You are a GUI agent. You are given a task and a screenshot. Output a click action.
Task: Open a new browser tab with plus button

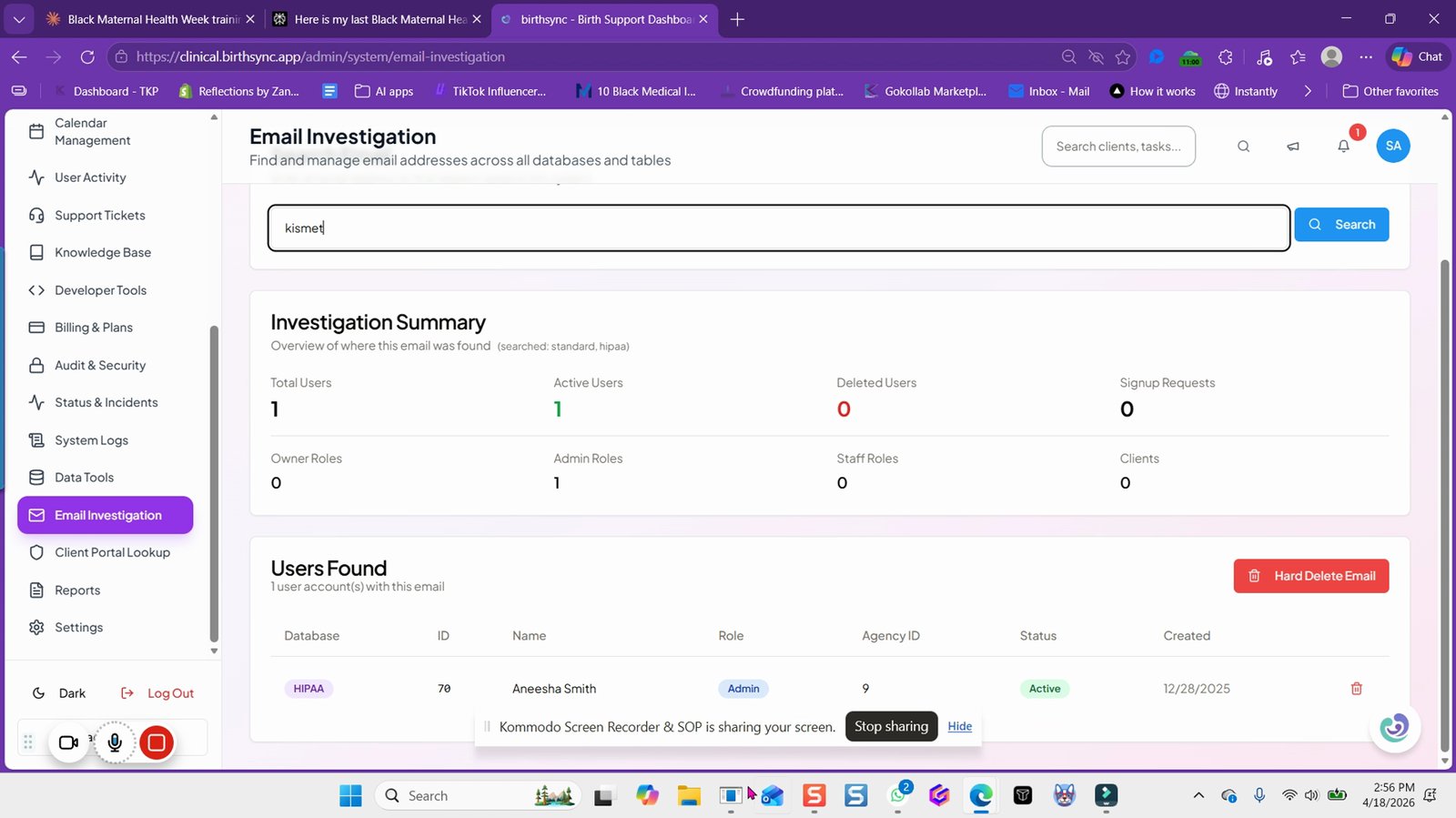[737, 19]
